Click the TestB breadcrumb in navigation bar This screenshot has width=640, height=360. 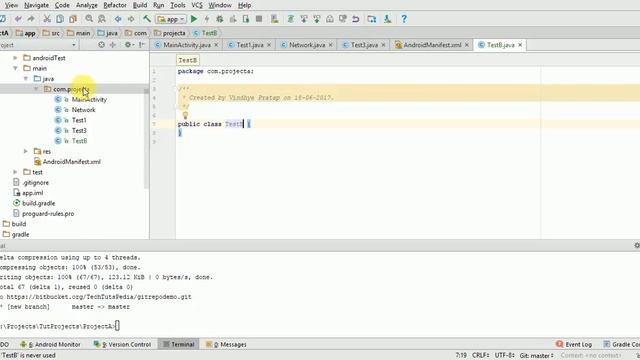[x=205, y=33]
